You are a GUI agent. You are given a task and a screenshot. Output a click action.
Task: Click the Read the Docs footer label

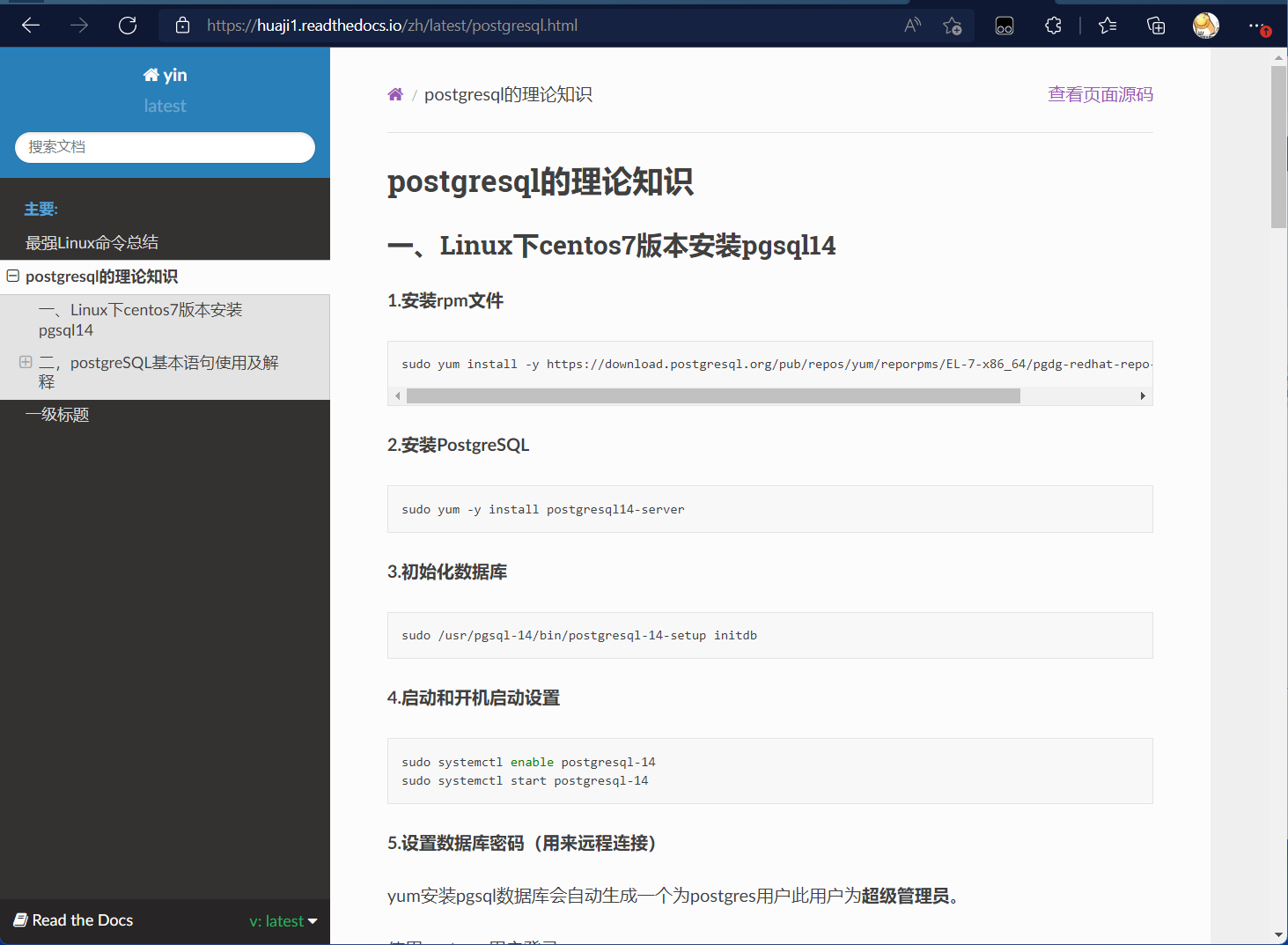tap(83, 920)
